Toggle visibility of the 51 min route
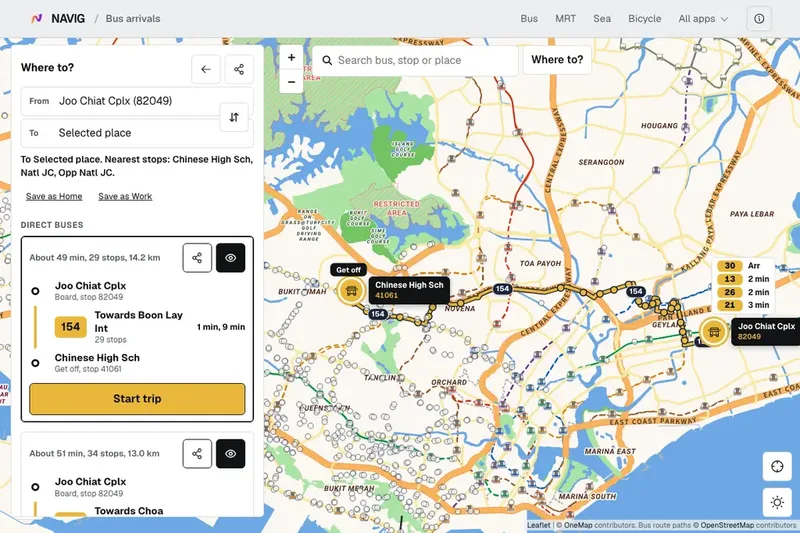 (231, 453)
